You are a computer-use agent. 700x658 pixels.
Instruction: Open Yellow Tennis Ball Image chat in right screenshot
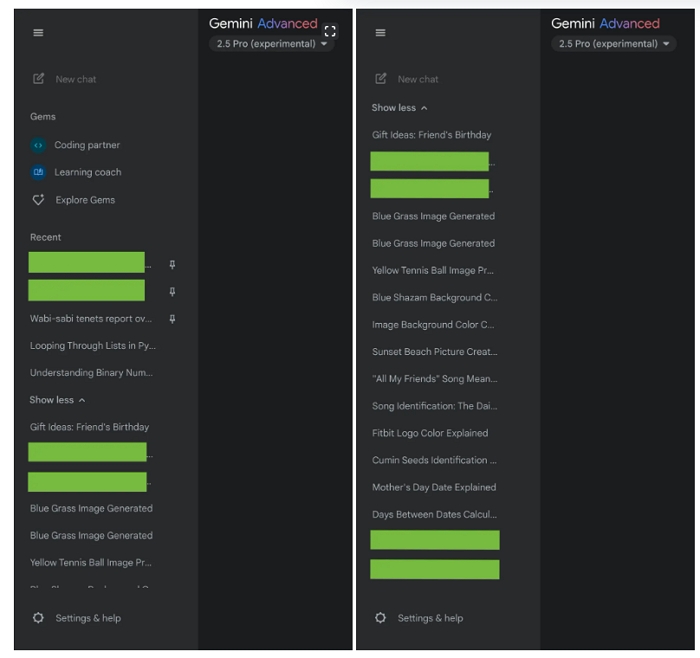pos(433,271)
